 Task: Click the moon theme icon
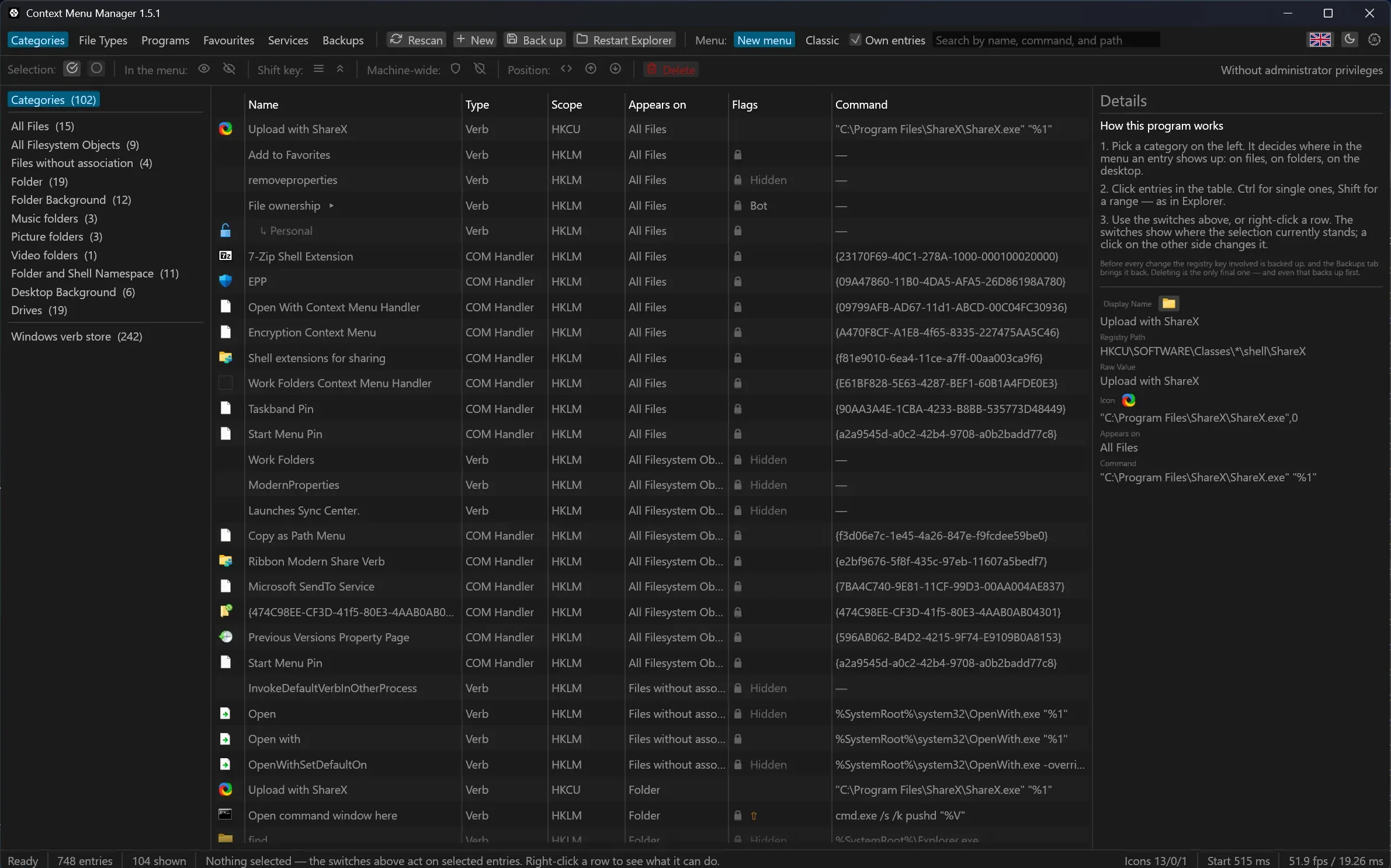tap(1350, 39)
